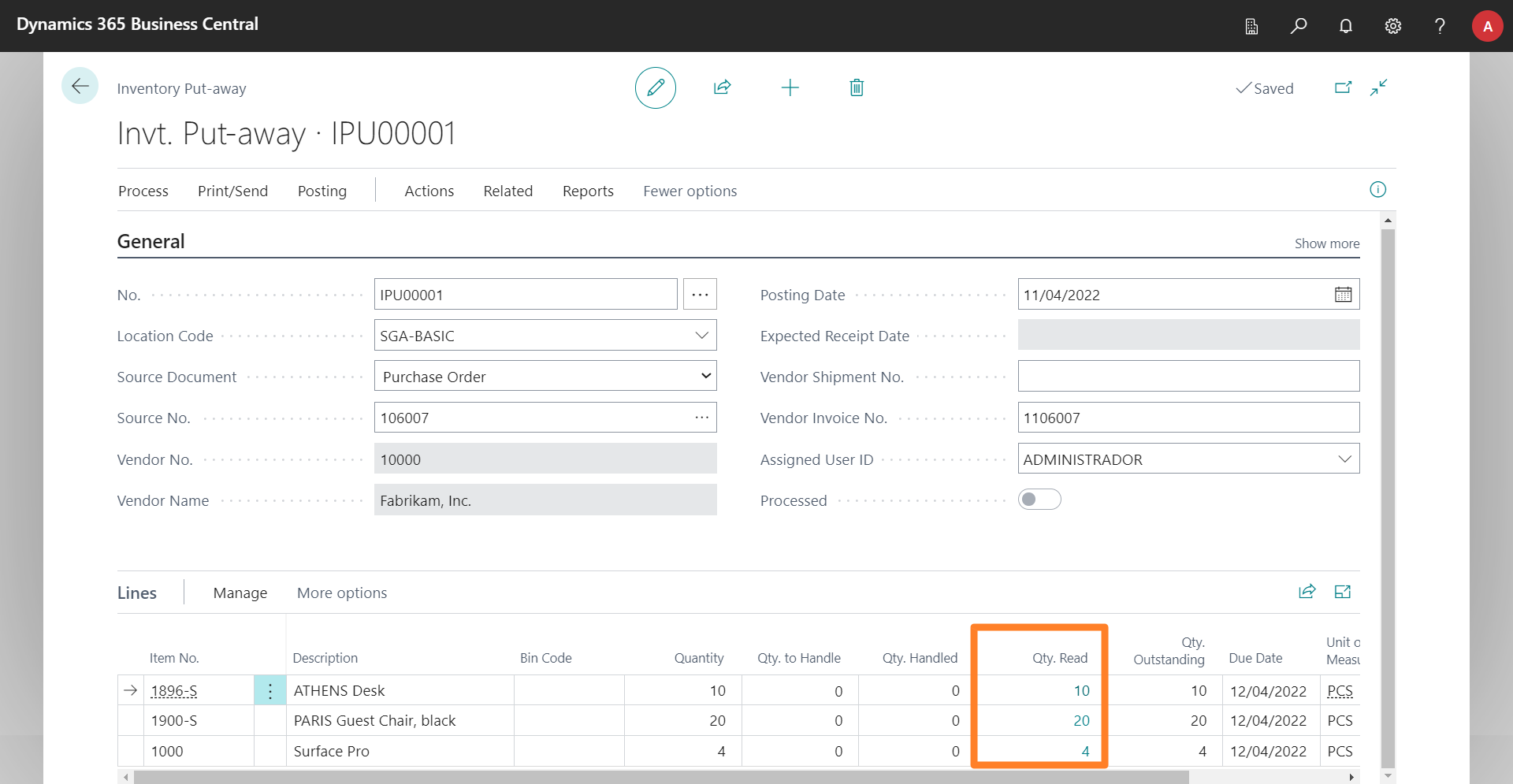Select item number 1900-S cell
The image size is (1513, 784).
[199, 721]
